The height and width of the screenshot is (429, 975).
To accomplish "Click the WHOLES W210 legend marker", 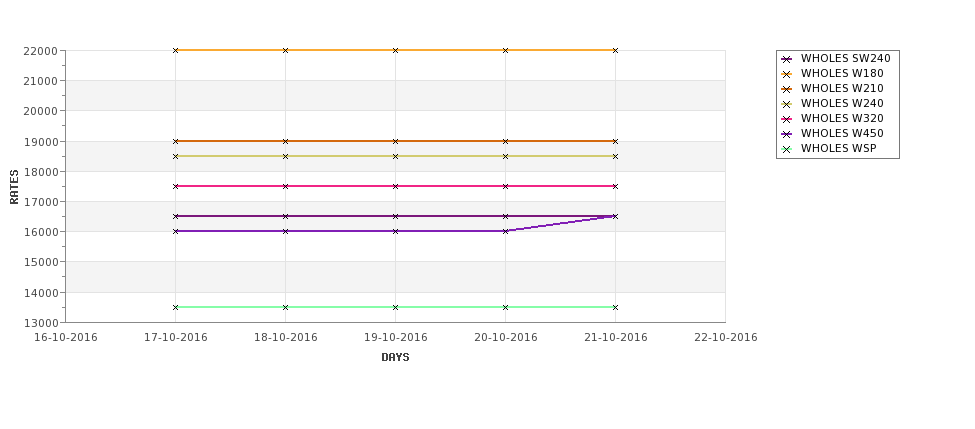I will click(787, 89).
